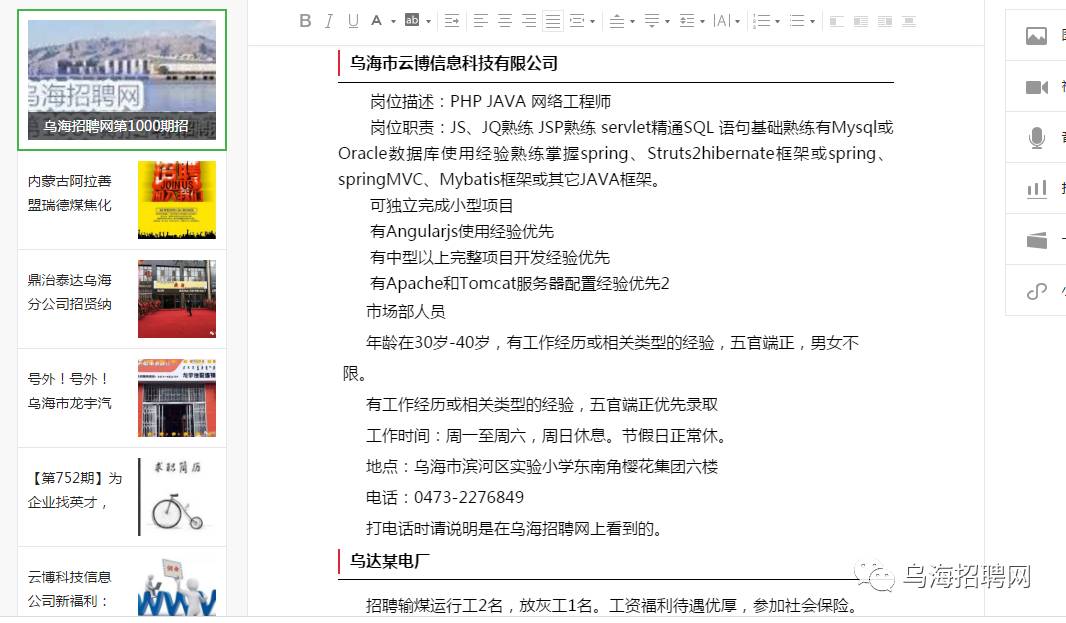Click the heading 乌海市云博信息科技有限公司

click(x=453, y=63)
